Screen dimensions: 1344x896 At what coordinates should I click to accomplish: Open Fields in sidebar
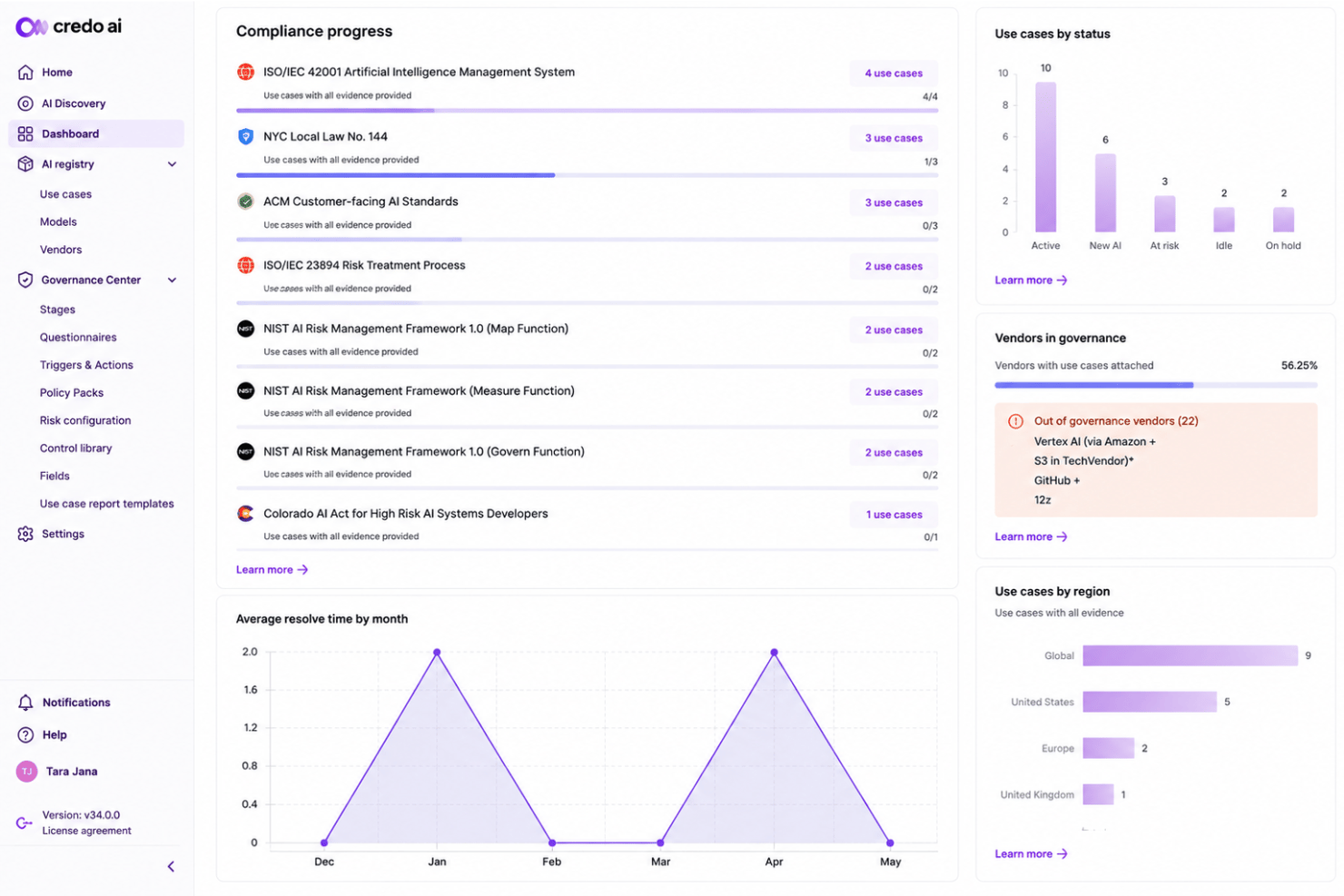pyautogui.click(x=54, y=476)
